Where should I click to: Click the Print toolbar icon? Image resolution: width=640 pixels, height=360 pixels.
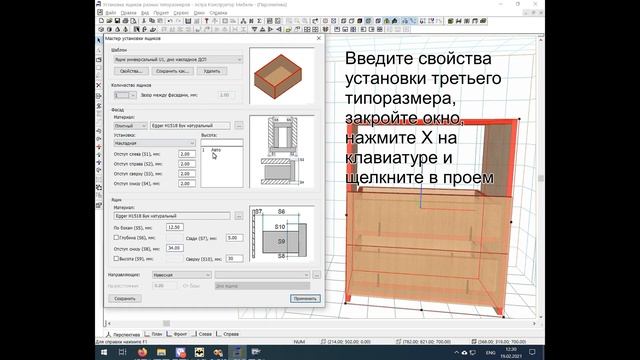point(125,21)
